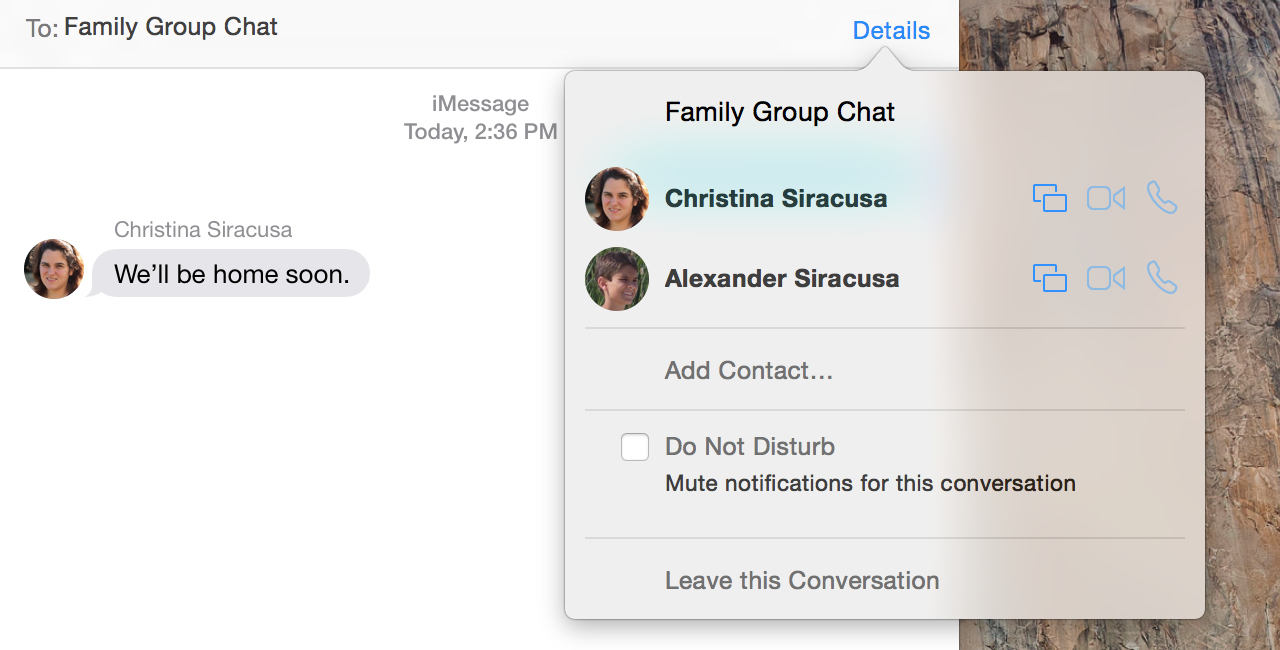Click the Do Not Disturb label
This screenshot has height=650, width=1280.
point(750,447)
